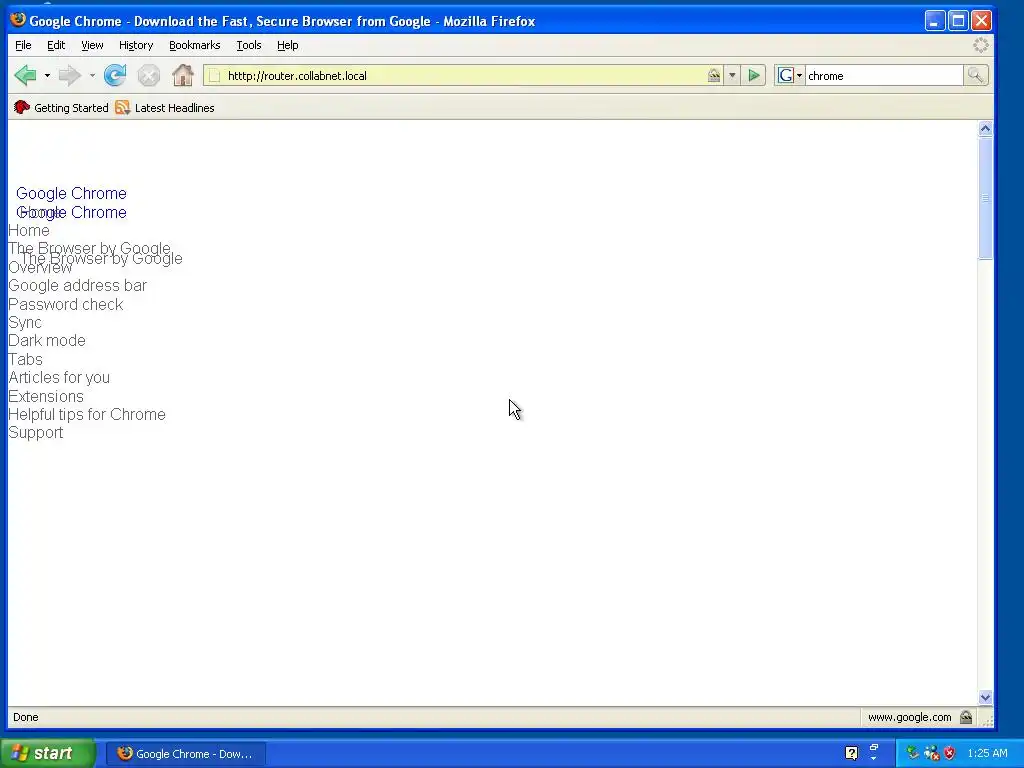Viewport: 1024px width, 768px height.
Task: Click the Getting Started bookmark
Action: point(61,108)
